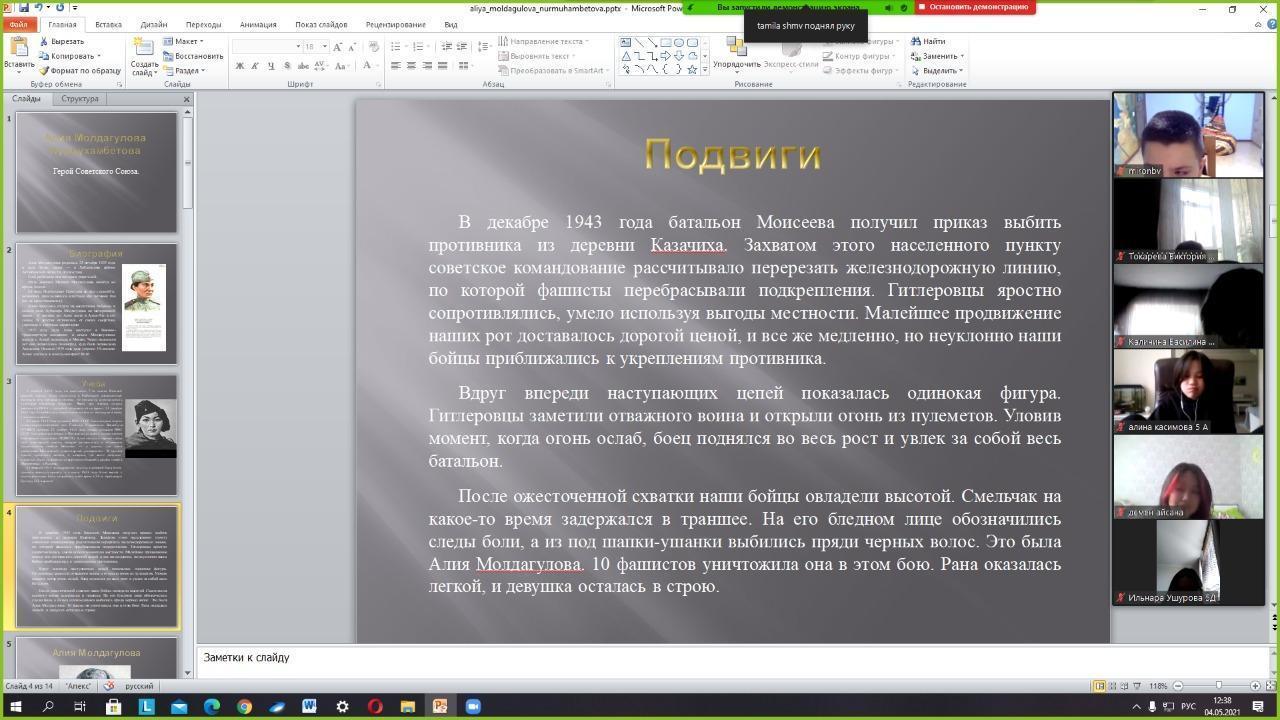This screenshot has height=720, width=1280.
Task: Select the Format Painter (Формат по образцу) tool
Action: [45, 71]
